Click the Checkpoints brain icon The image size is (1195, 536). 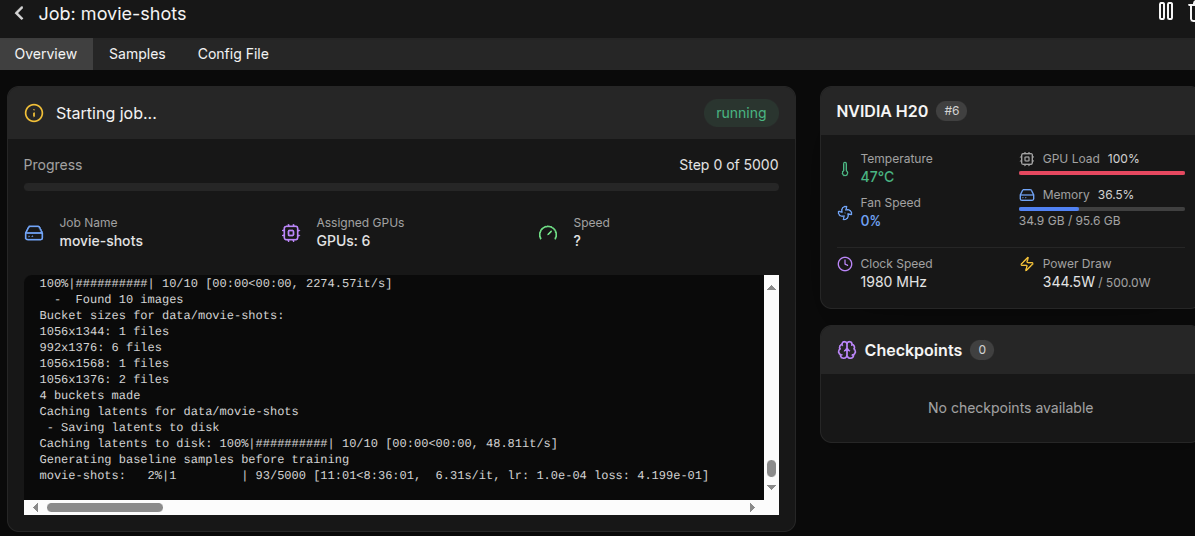point(846,350)
